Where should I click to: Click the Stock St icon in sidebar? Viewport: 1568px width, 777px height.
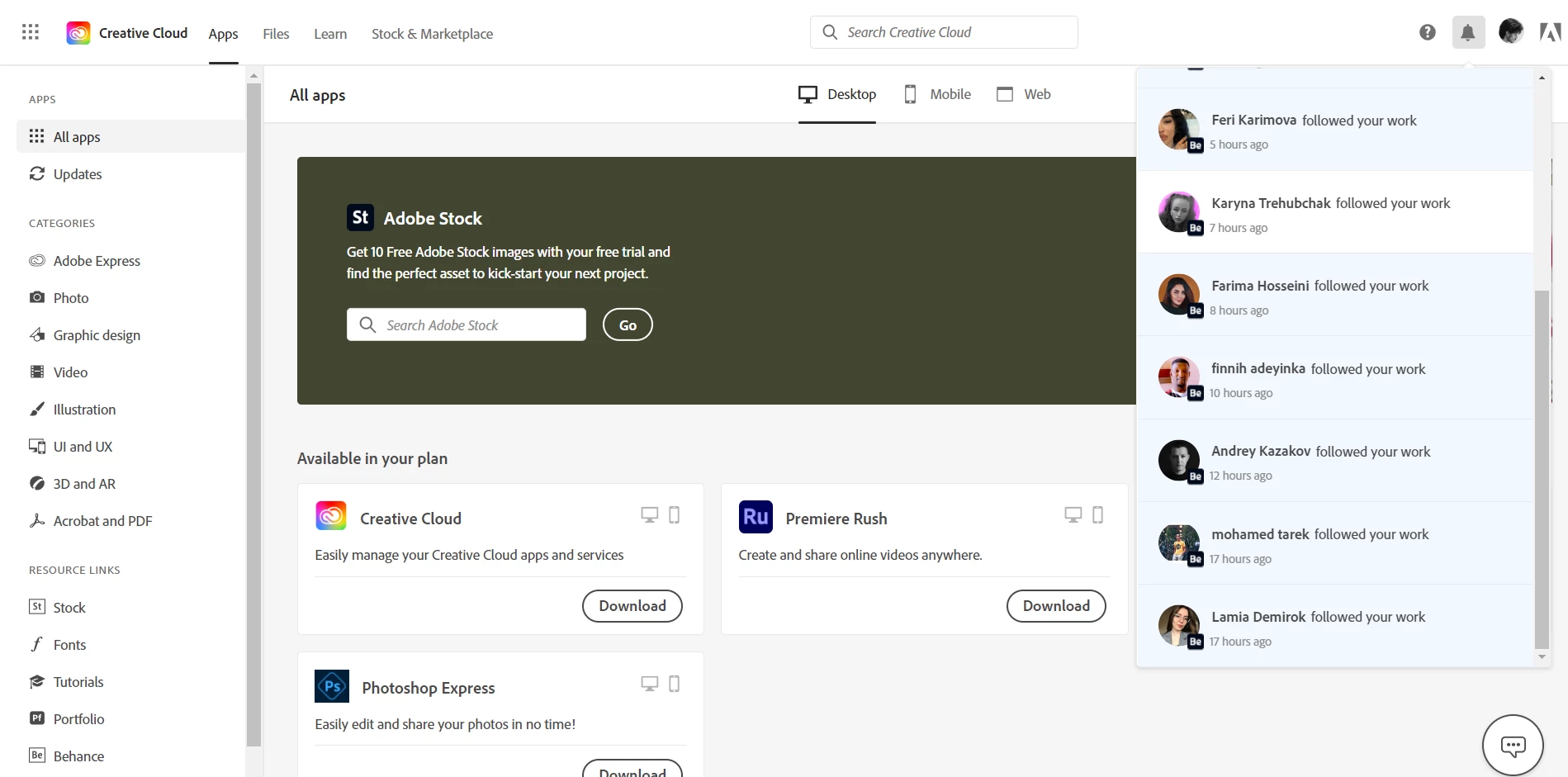click(x=37, y=607)
